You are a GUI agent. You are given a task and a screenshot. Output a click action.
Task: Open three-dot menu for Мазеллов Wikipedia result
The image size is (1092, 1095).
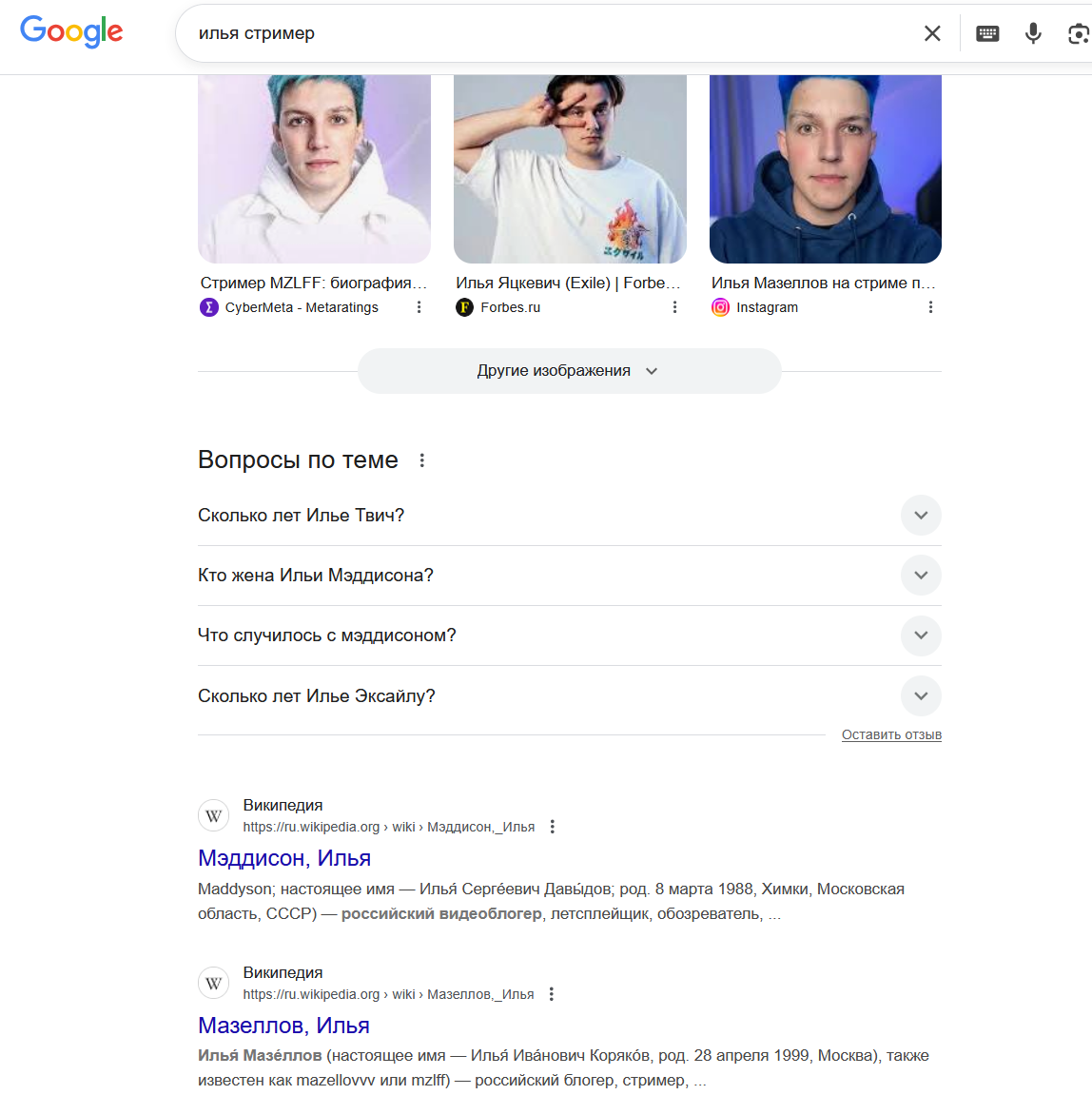pos(552,994)
